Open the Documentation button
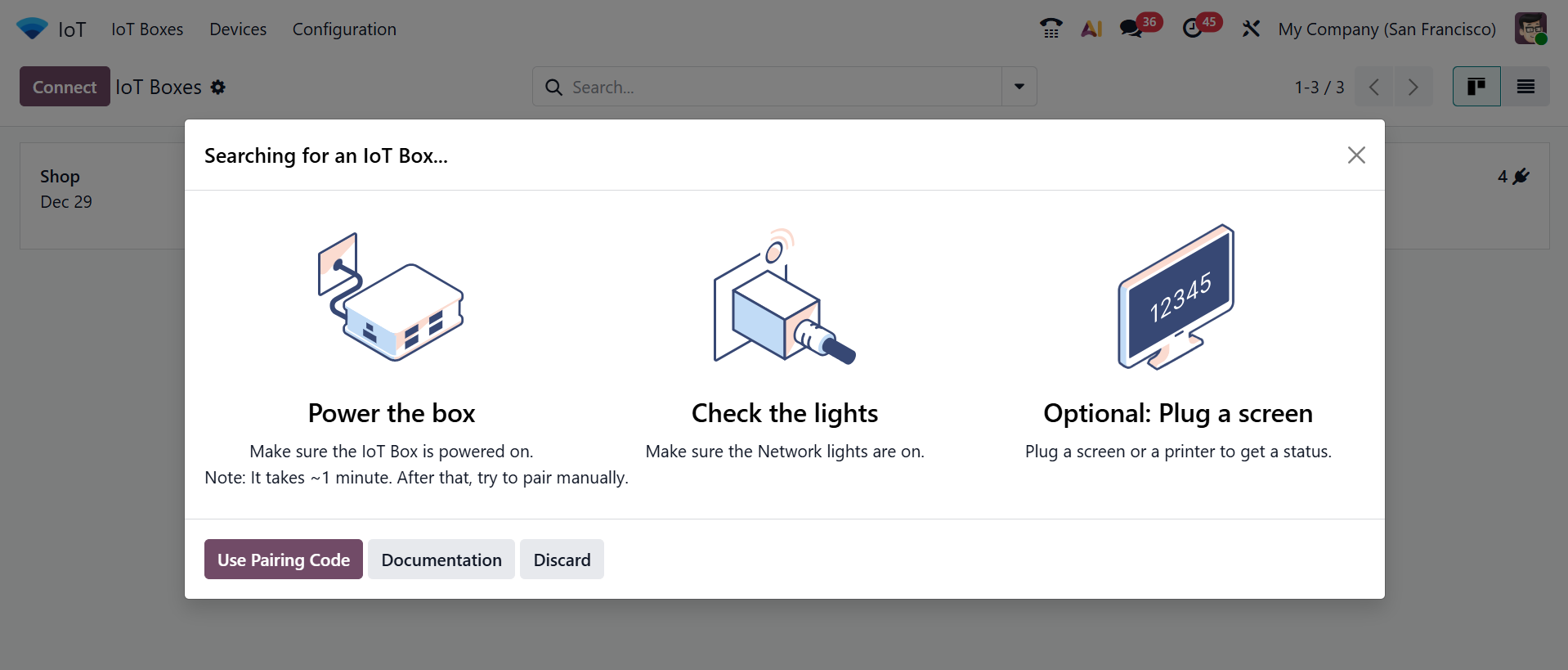 pos(441,560)
